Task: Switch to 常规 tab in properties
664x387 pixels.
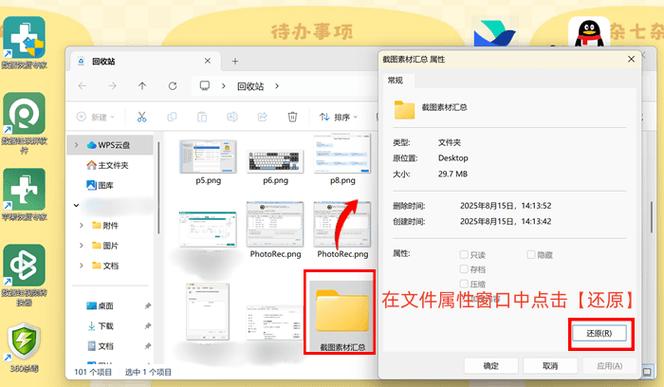Action: [396, 80]
